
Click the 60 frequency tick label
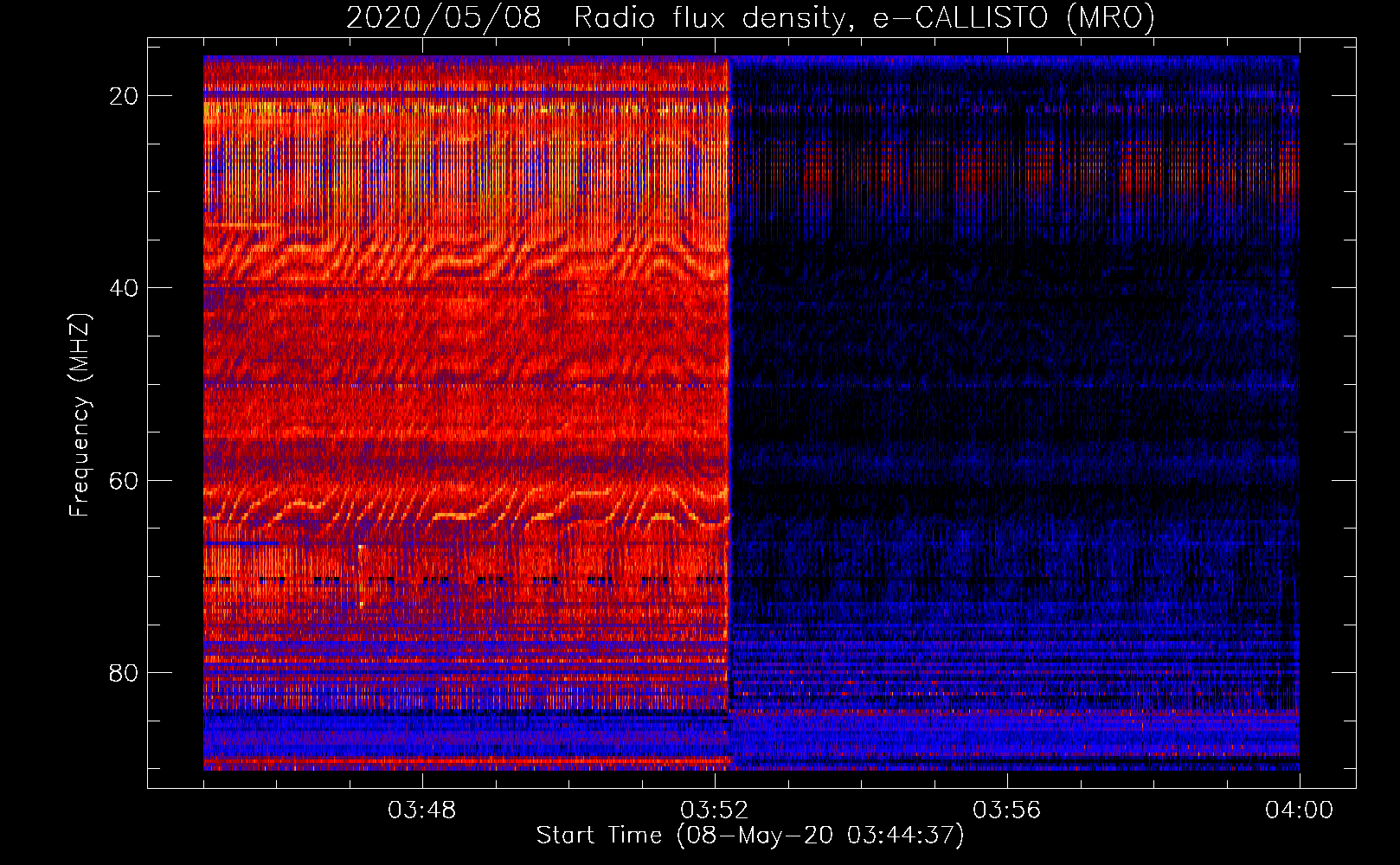pyautogui.click(x=125, y=480)
